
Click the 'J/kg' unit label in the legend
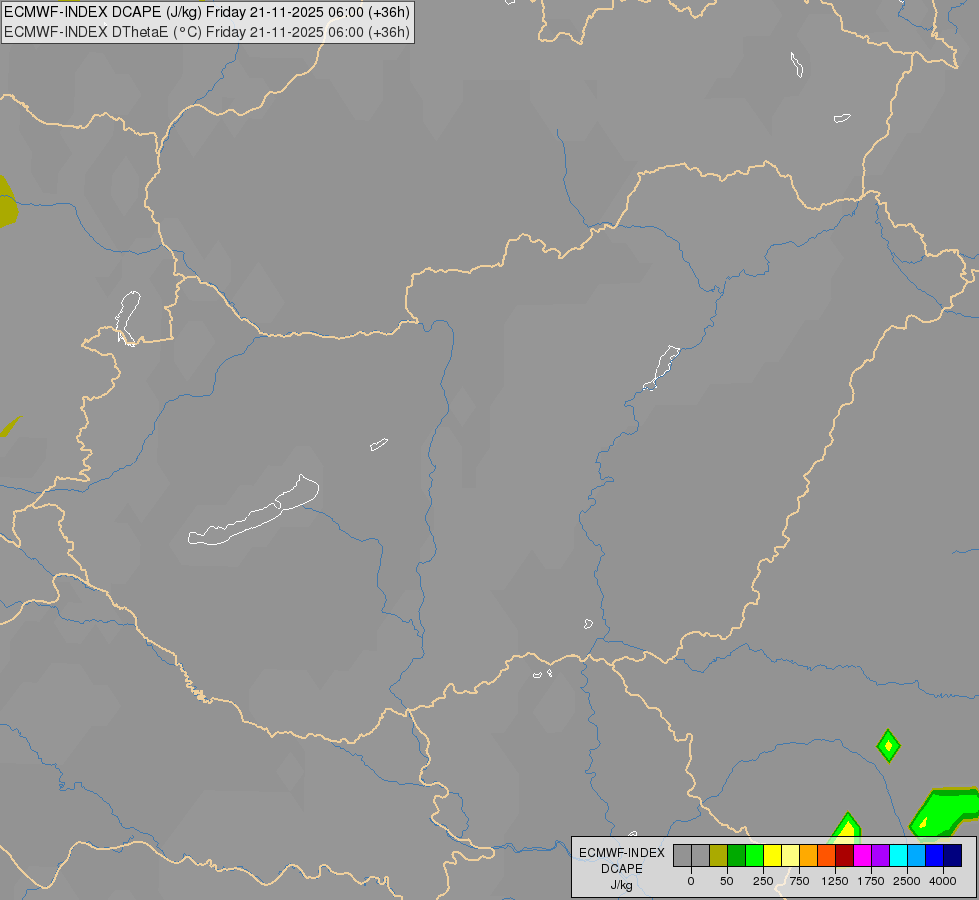coord(622,885)
